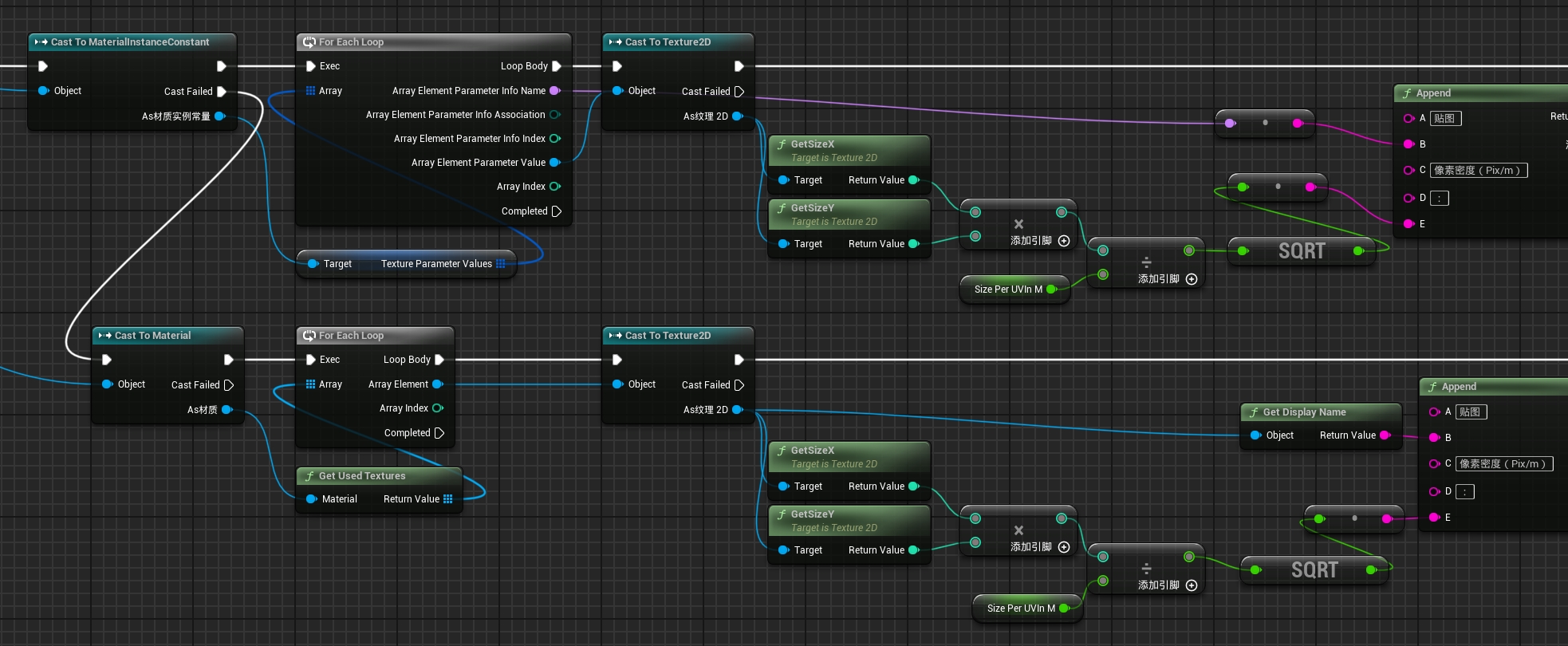Screen dimensions: 1568x646
Task: Click Return Value pin on Get Display Name
Action: [1385, 435]
